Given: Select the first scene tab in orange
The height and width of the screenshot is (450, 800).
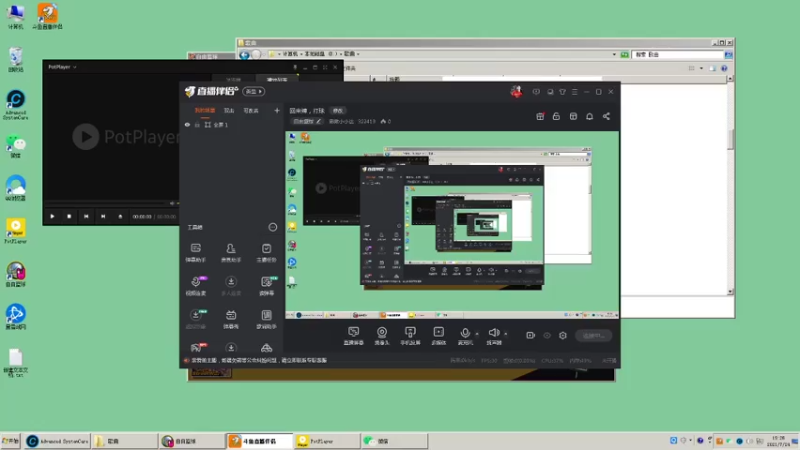Looking at the screenshot, I should pyautogui.click(x=205, y=110).
